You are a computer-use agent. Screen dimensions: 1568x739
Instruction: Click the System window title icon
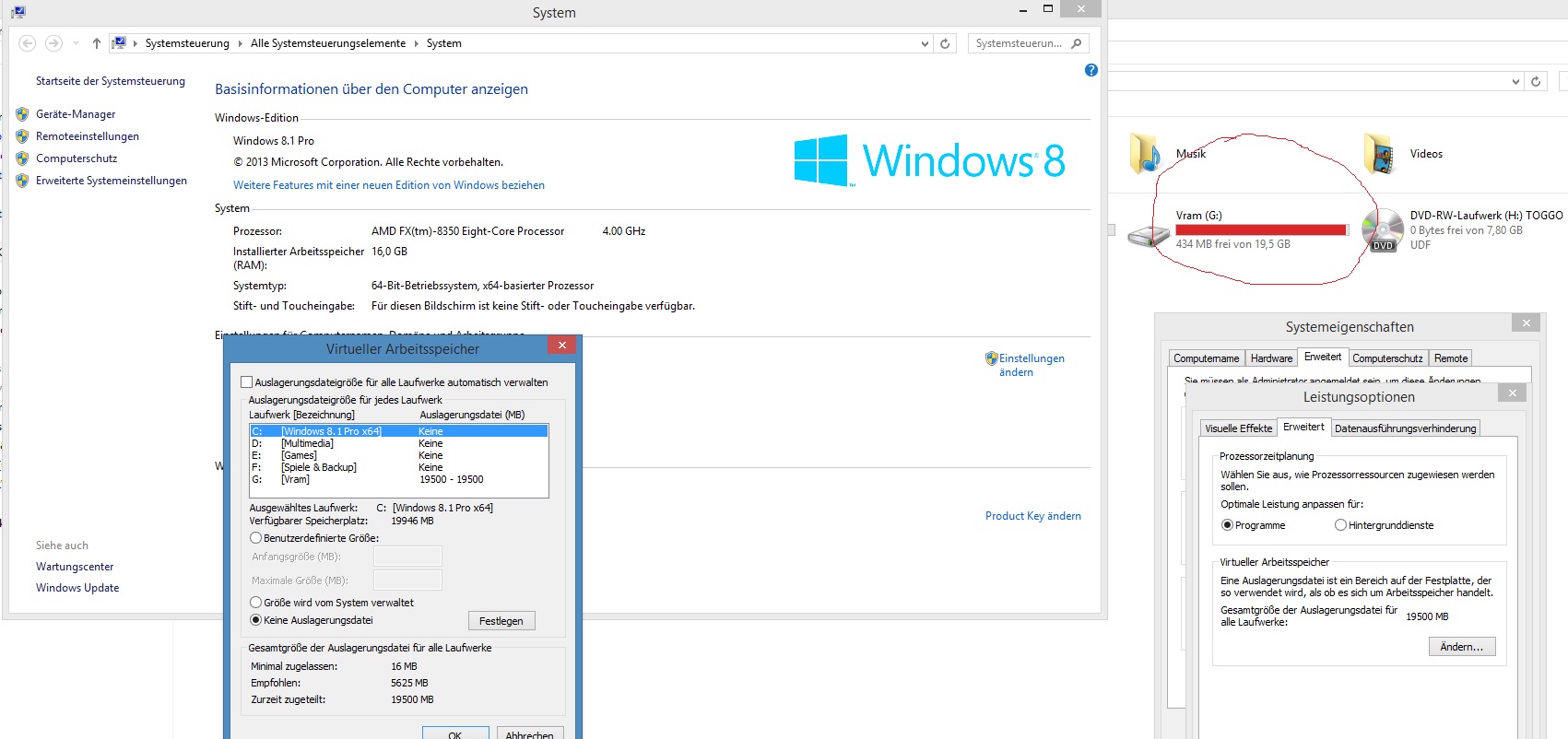click(18, 12)
